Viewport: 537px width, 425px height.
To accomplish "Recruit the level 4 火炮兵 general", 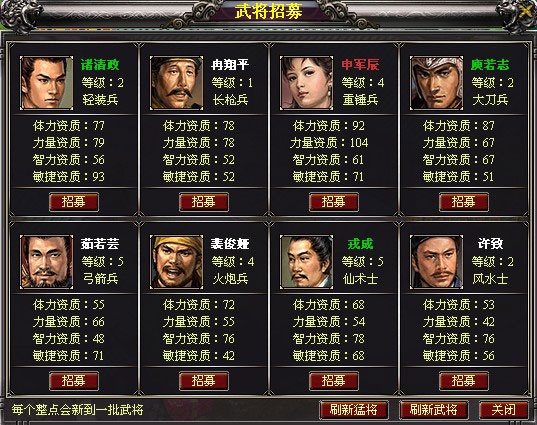I will click(x=204, y=381).
